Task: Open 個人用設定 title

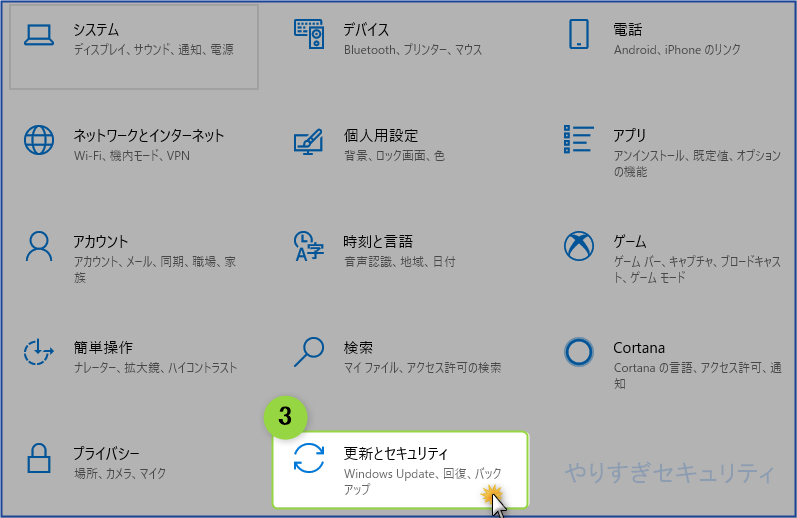Action: click(x=381, y=135)
